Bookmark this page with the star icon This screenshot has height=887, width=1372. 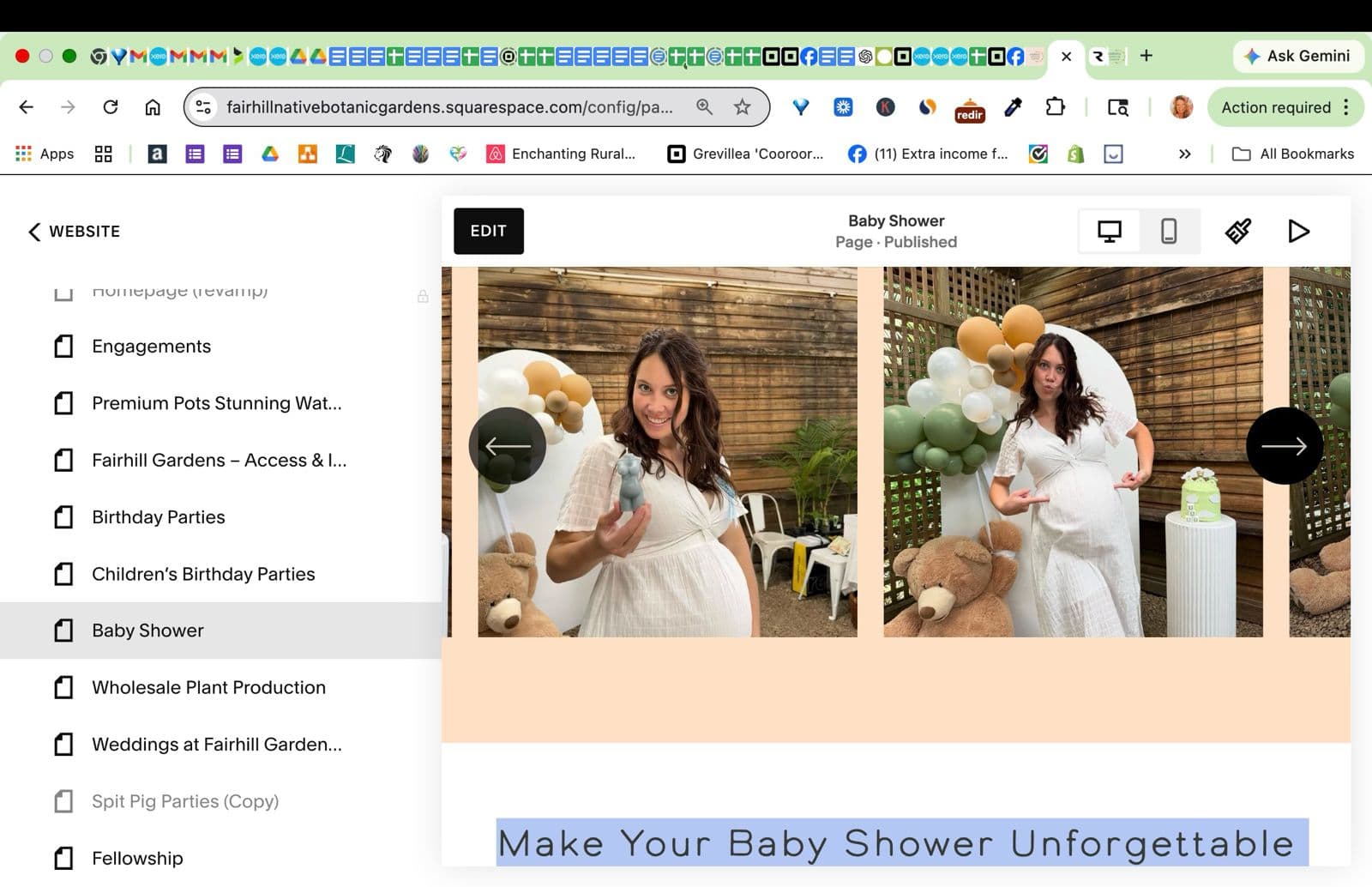click(743, 107)
